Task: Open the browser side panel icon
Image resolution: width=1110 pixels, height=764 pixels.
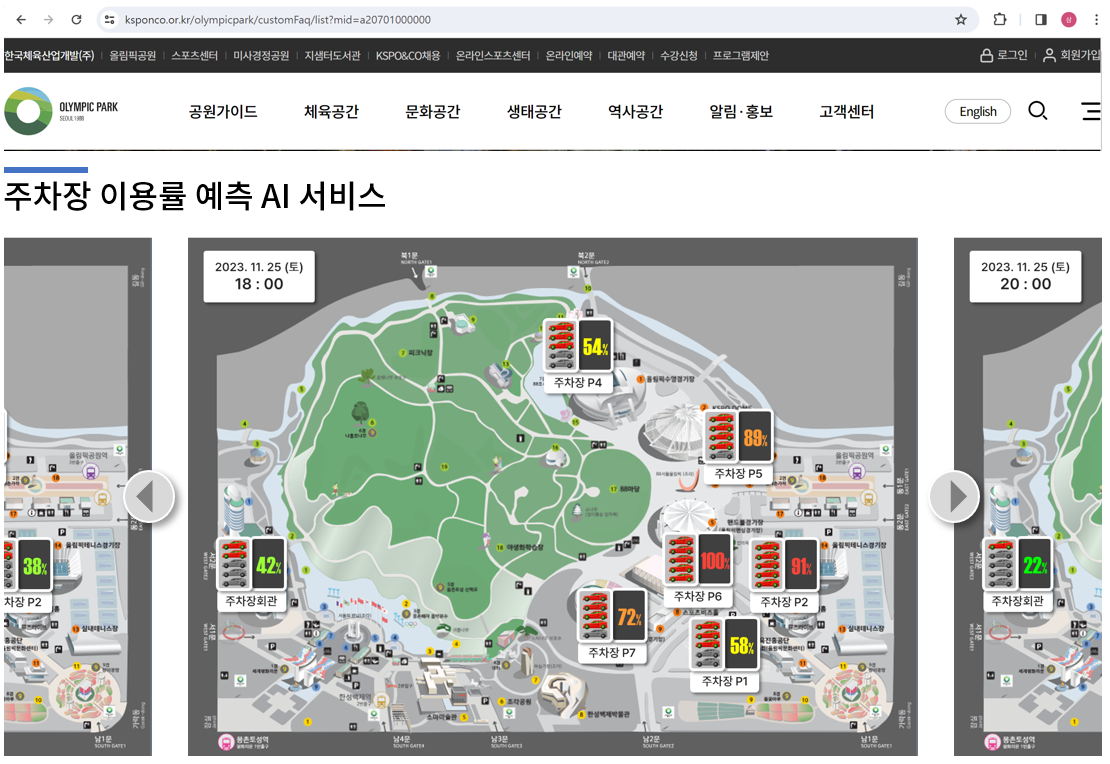Action: point(1041,19)
